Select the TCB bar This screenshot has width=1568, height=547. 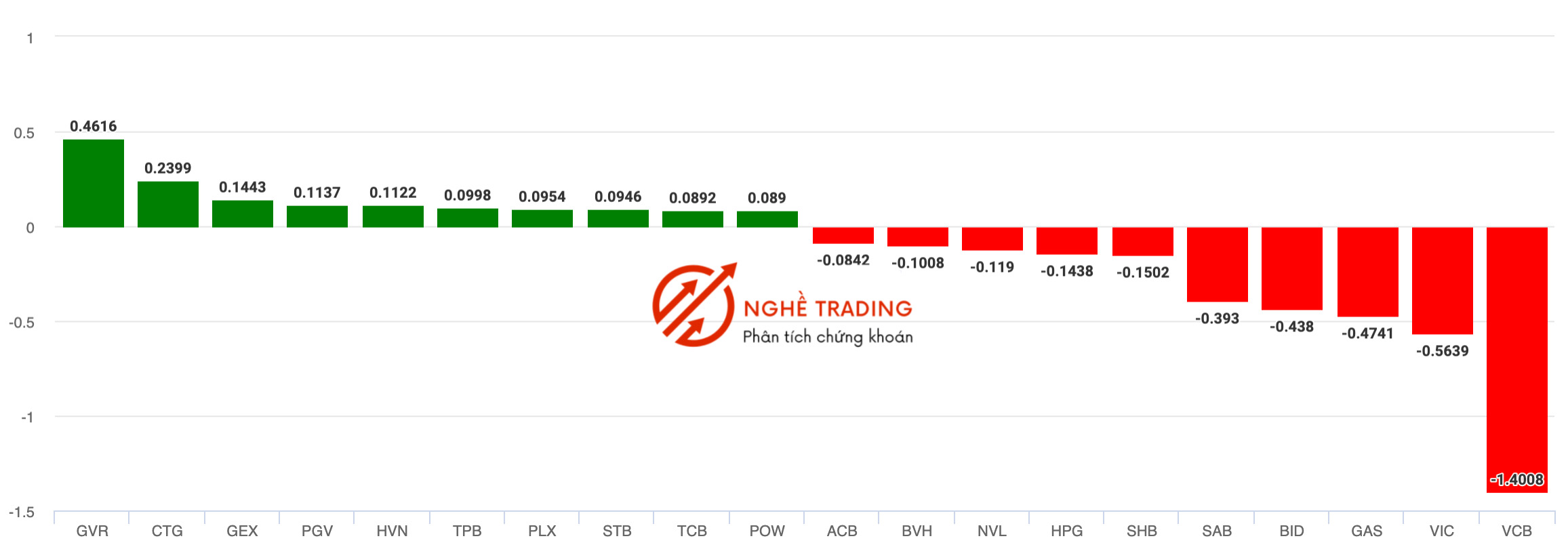[x=693, y=220]
